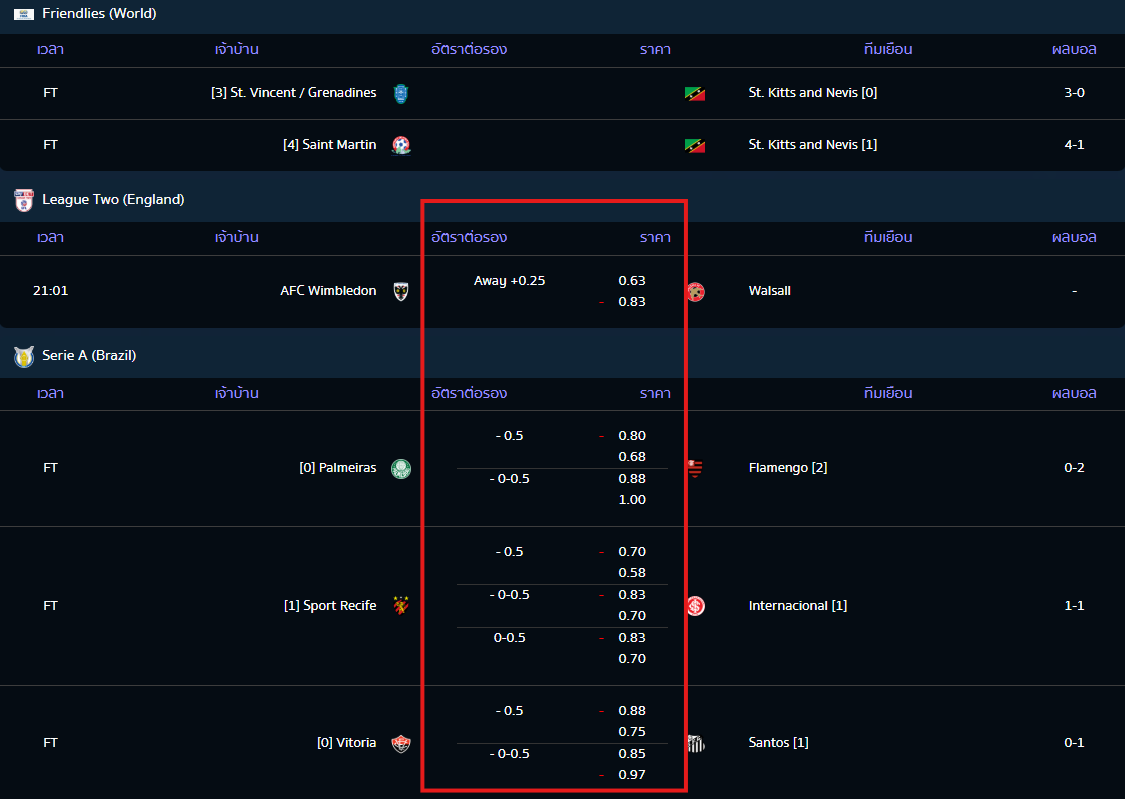Click the Serie A (Brazil) trophy icon

click(x=24, y=356)
